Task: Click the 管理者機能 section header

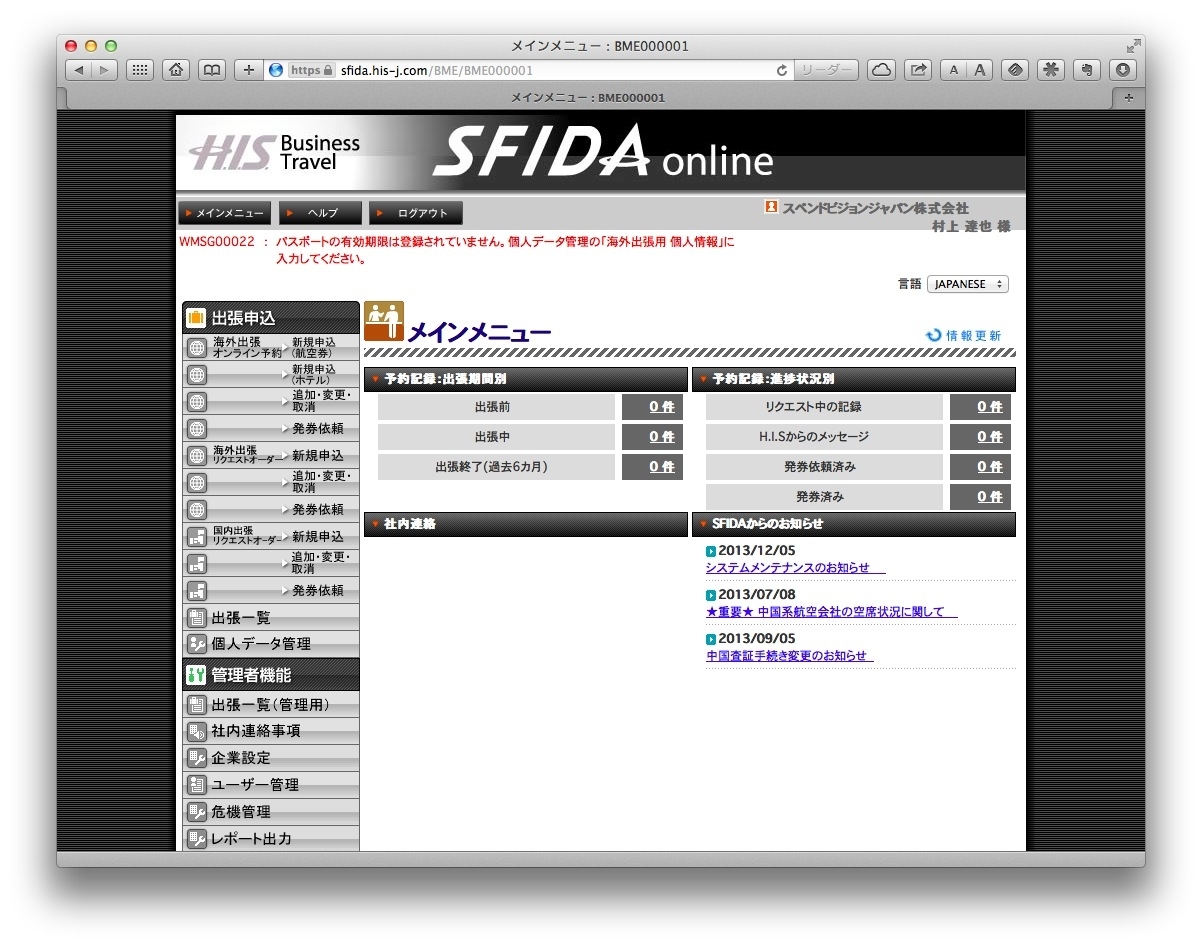Action: [271, 675]
